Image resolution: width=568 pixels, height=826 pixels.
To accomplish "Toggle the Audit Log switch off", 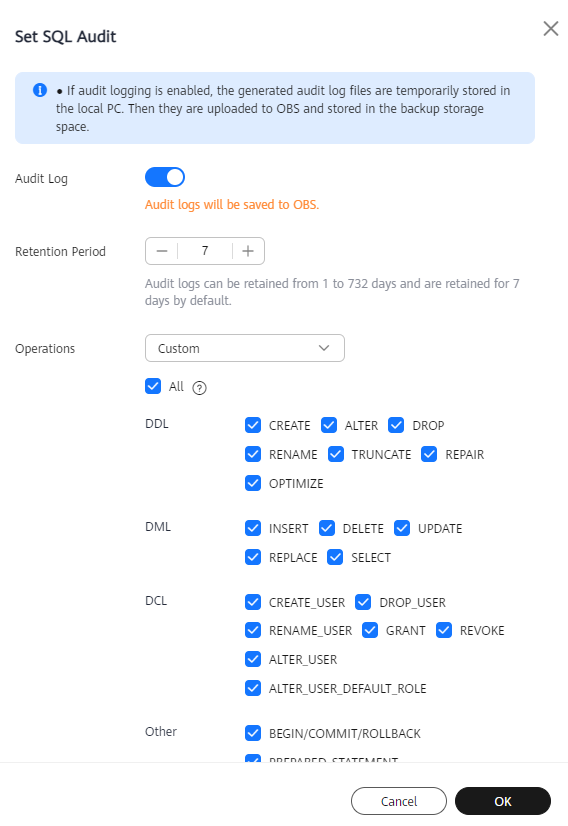I will click(165, 178).
